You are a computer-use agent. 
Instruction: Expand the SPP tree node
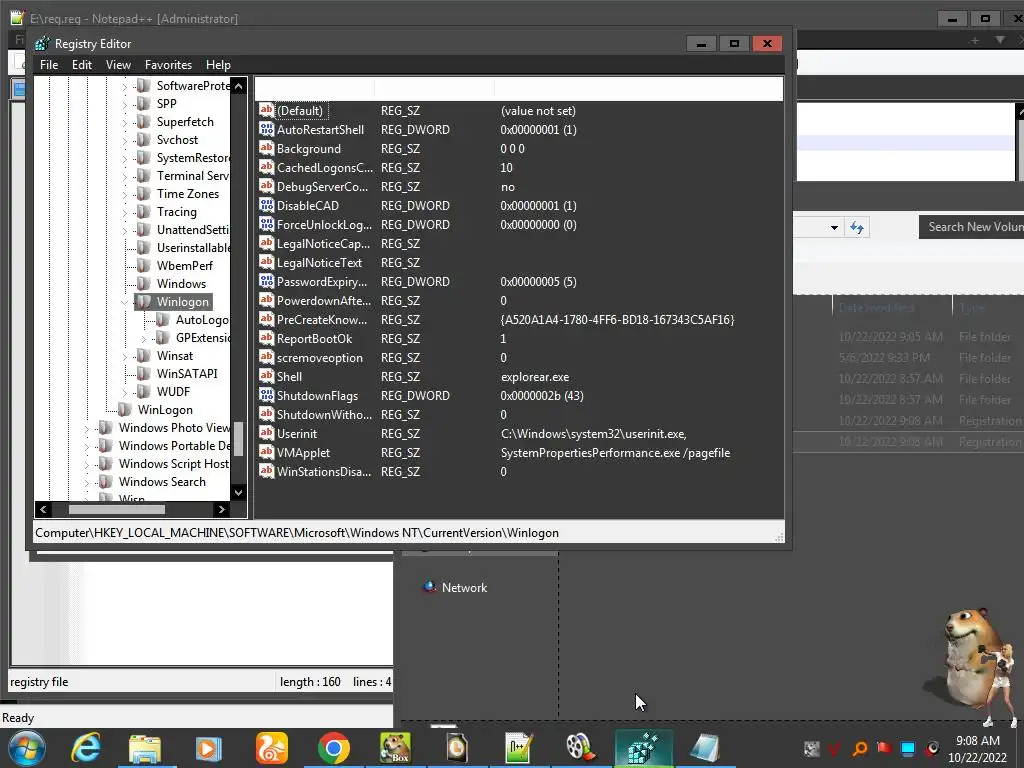(125, 104)
